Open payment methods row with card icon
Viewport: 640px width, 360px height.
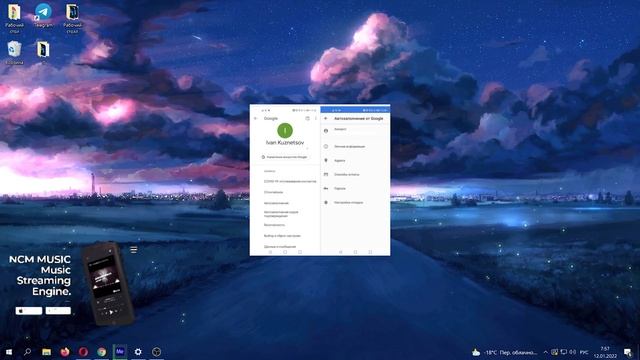tap(355, 174)
